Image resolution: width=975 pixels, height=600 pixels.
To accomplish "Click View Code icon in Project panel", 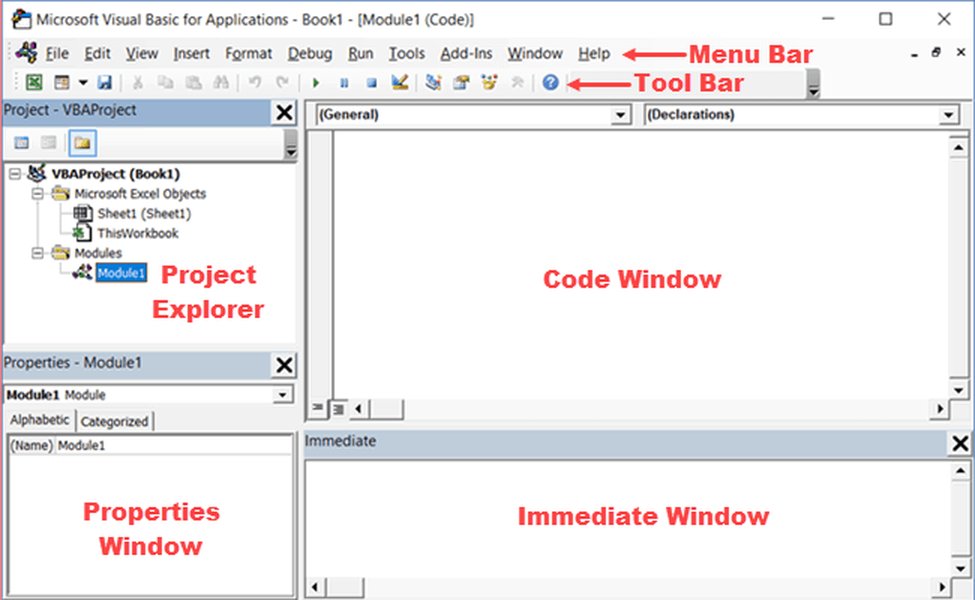I will coord(22,143).
